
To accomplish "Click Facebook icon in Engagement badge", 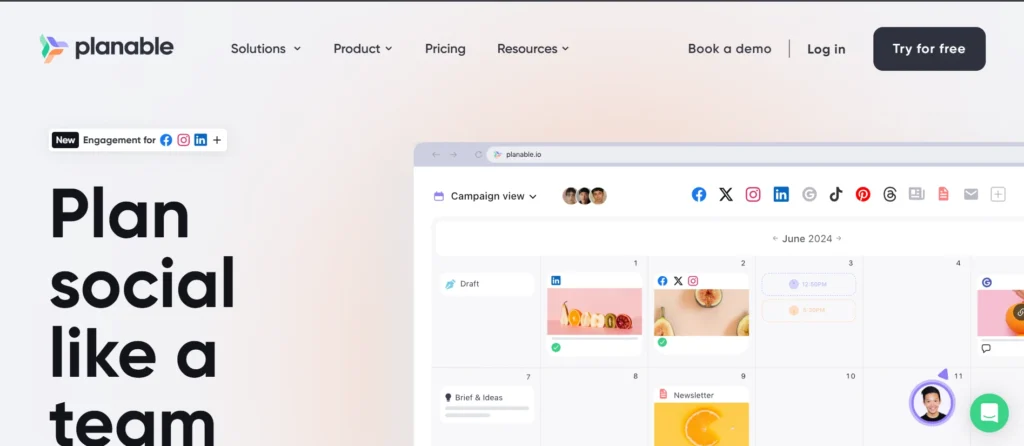I will 167,140.
